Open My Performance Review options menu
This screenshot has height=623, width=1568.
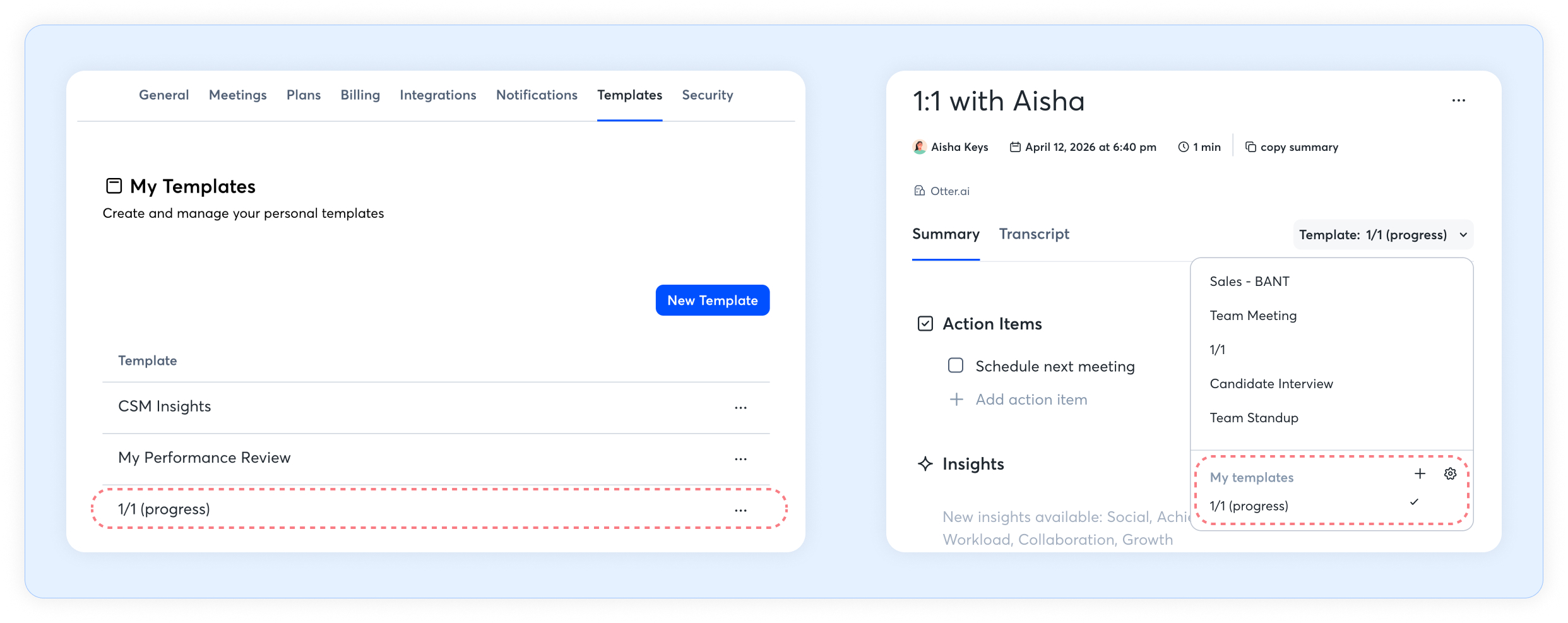[x=740, y=459]
